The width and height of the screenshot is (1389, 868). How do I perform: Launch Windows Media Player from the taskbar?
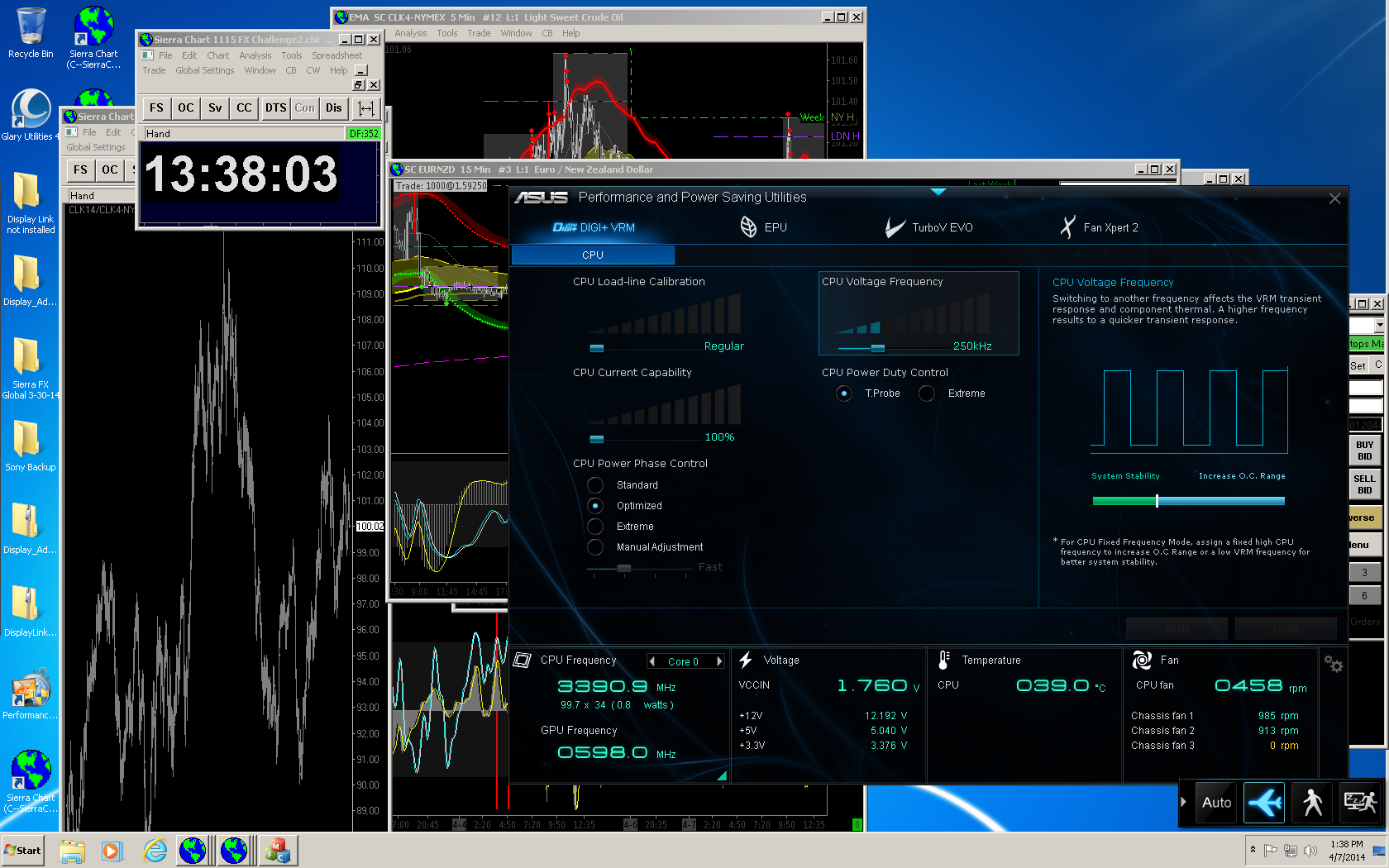click(x=112, y=850)
